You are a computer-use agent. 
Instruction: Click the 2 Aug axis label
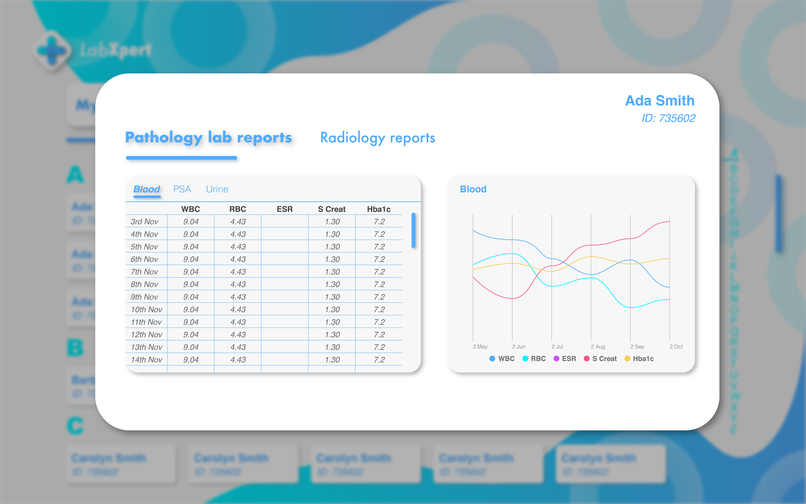(x=598, y=347)
